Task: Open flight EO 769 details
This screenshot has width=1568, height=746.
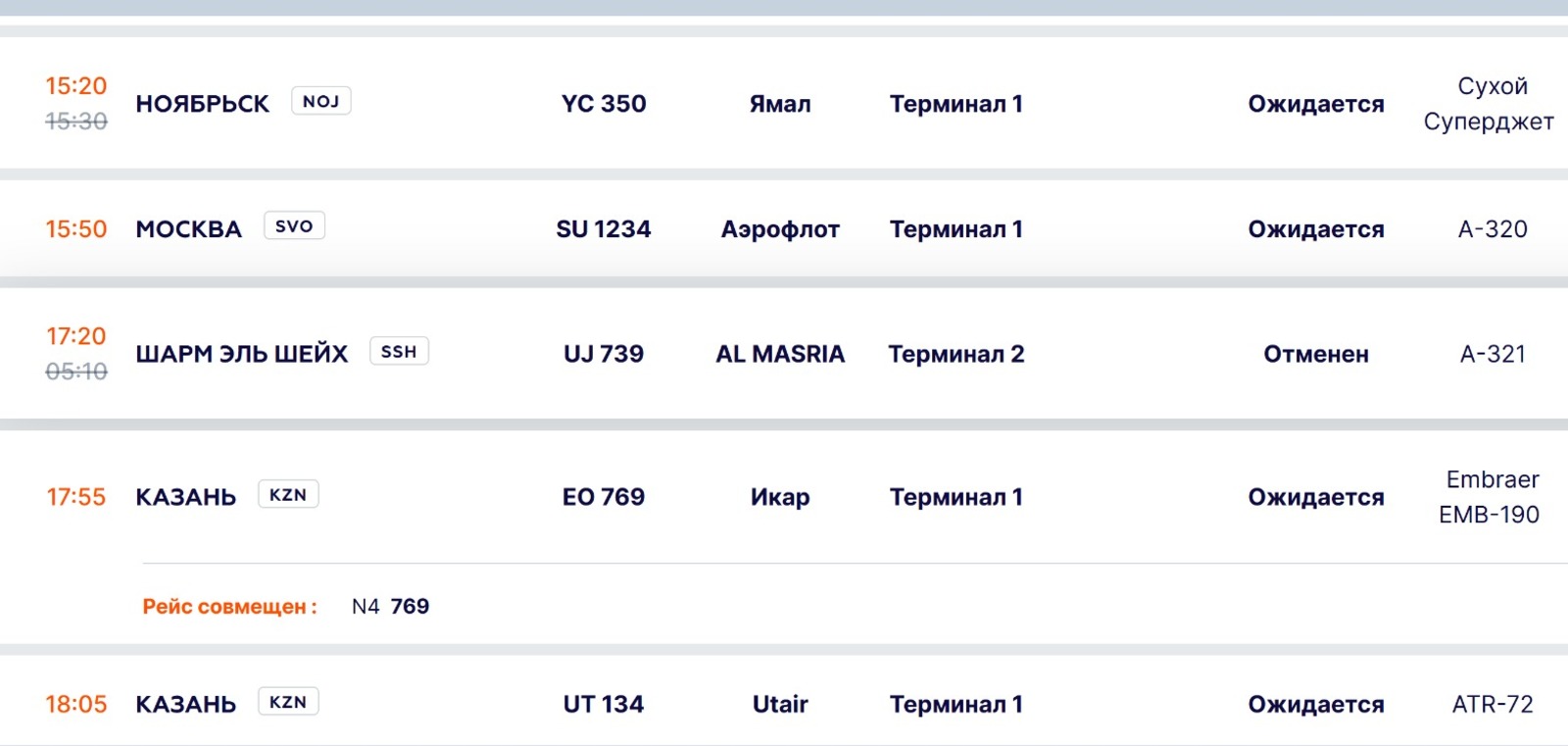Action: [604, 497]
